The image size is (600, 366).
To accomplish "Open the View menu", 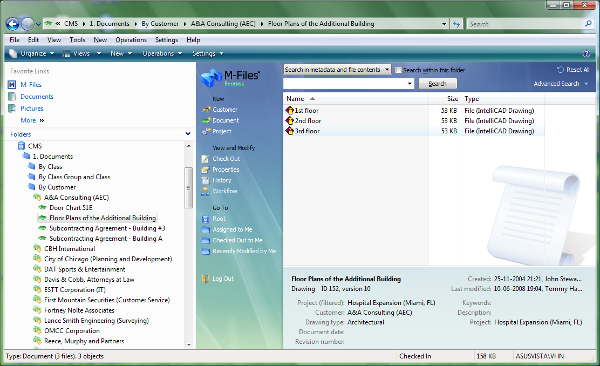I will [54, 40].
